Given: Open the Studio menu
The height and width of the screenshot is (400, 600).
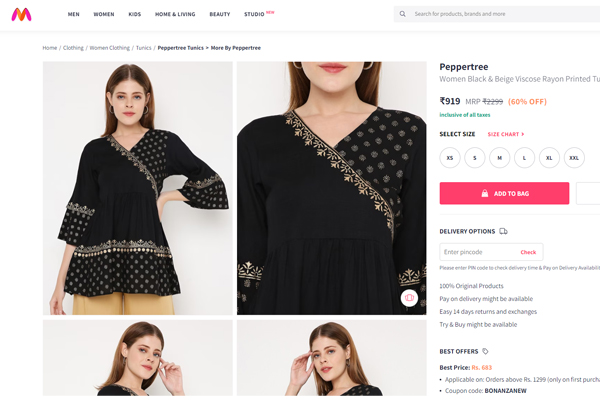Looking at the screenshot, I should tap(254, 14).
